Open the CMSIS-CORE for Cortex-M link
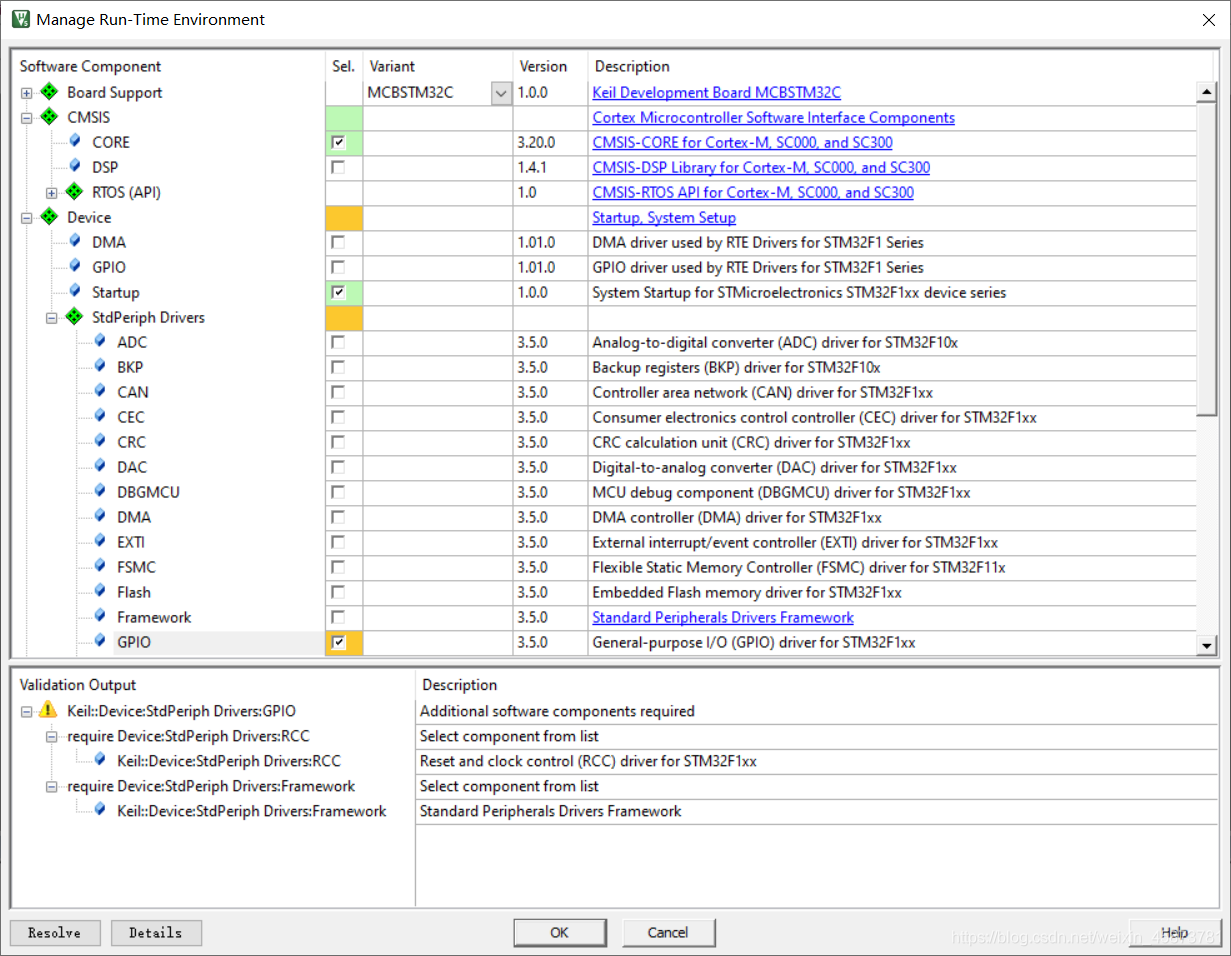 pyautogui.click(x=742, y=143)
